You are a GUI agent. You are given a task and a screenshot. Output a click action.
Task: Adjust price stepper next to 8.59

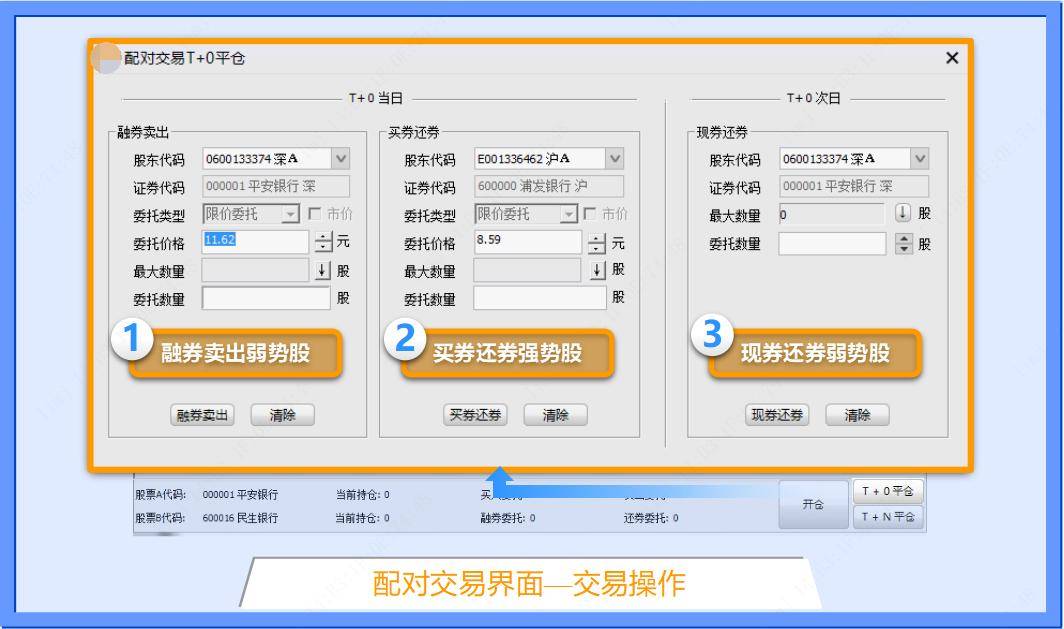click(596, 243)
